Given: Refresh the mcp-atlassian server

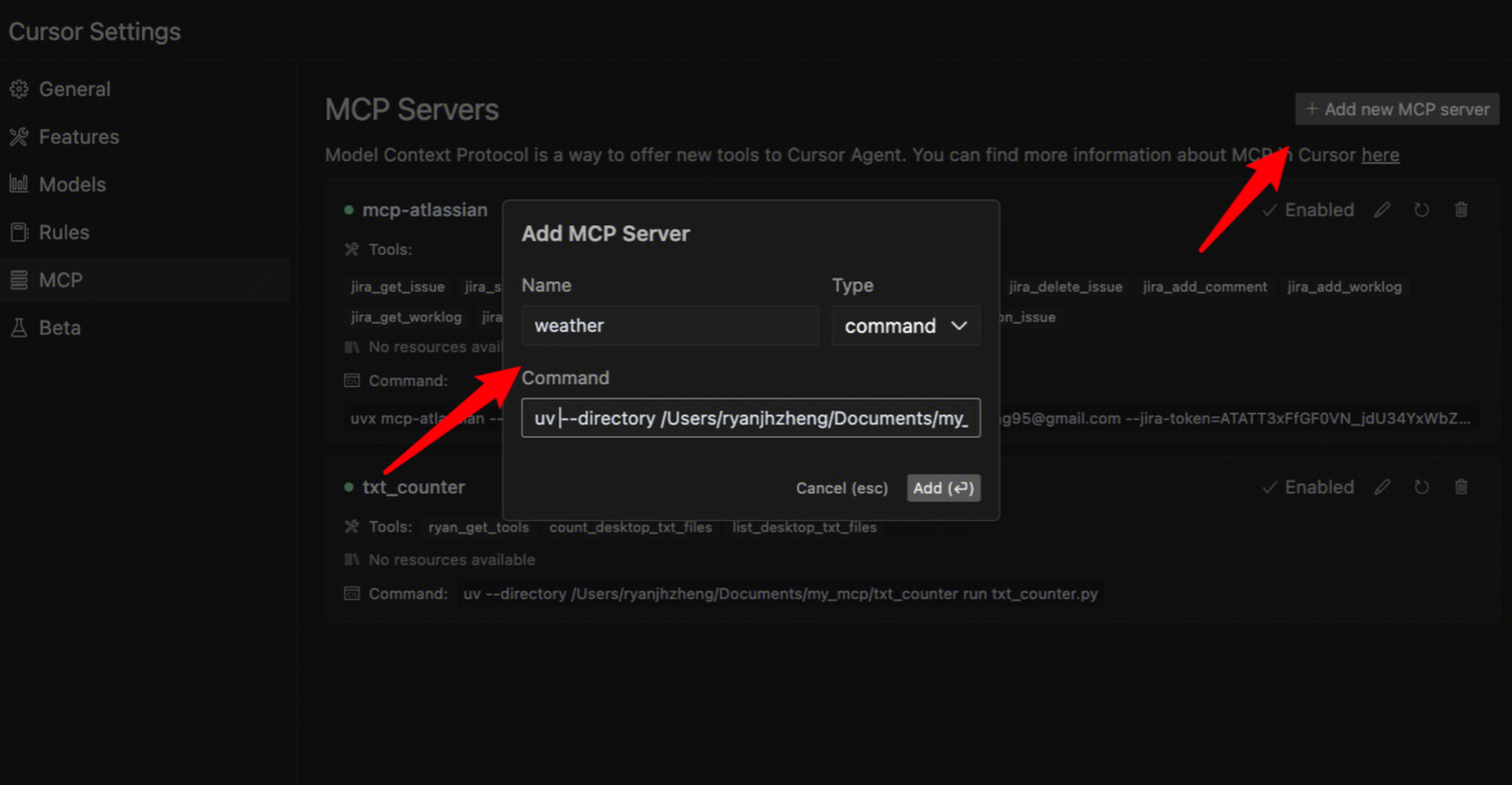Looking at the screenshot, I should pyautogui.click(x=1421, y=210).
